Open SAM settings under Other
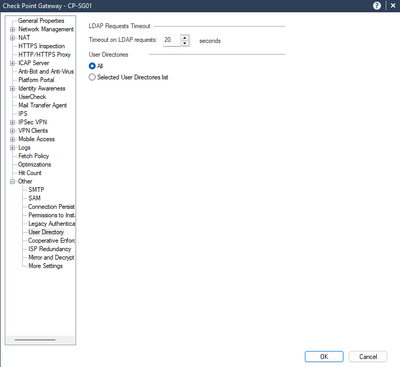 click(34, 198)
